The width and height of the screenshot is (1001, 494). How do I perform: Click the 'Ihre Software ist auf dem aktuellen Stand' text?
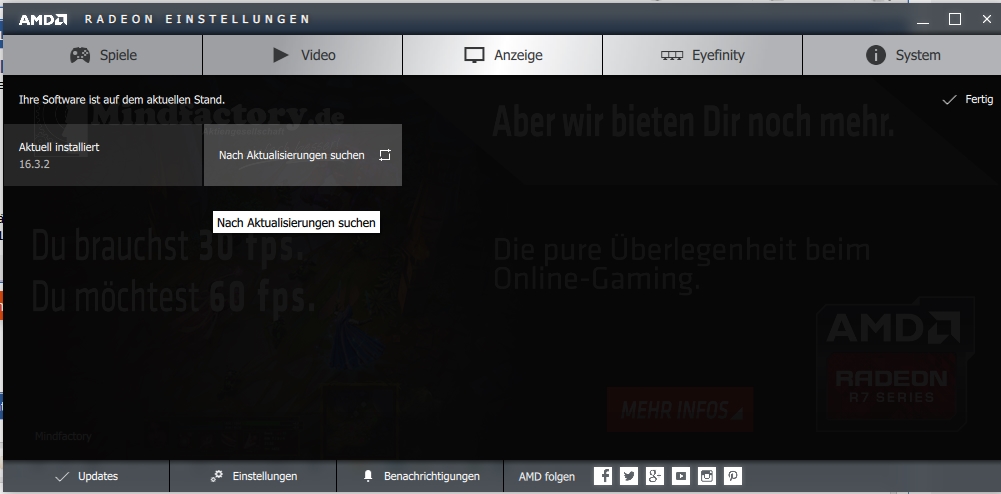pyautogui.click(x=122, y=100)
